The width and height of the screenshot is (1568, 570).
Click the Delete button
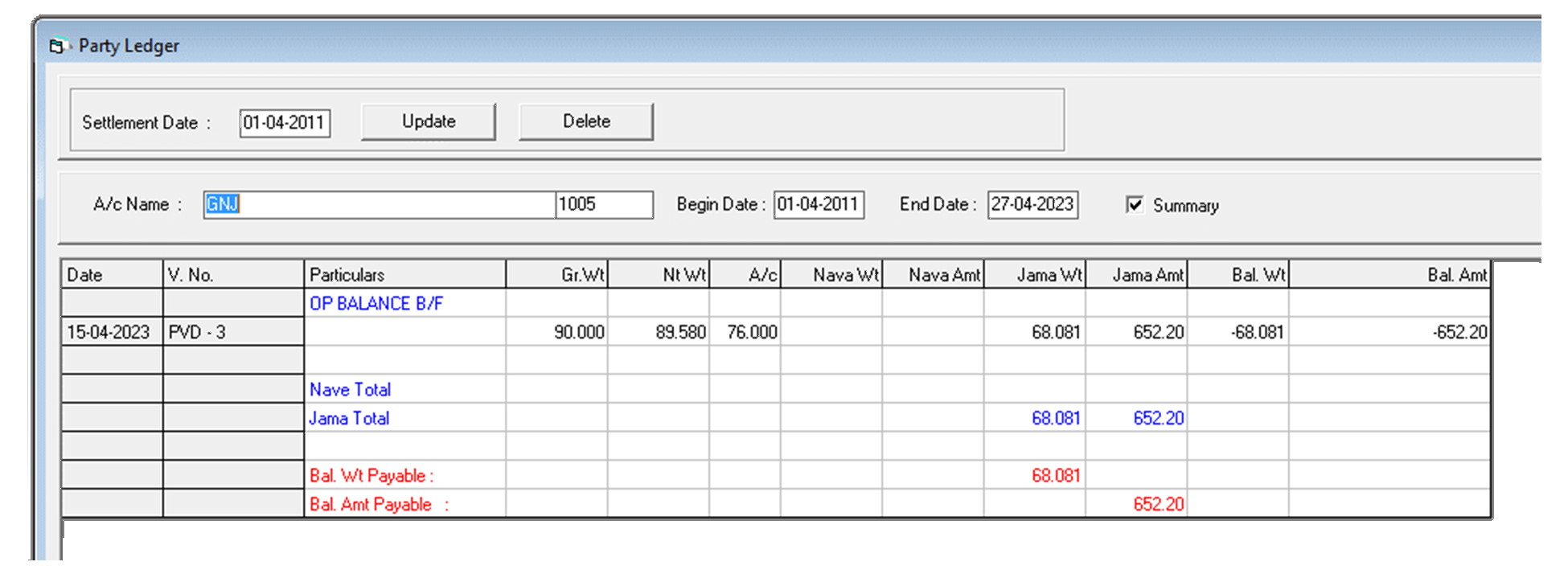point(586,121)
